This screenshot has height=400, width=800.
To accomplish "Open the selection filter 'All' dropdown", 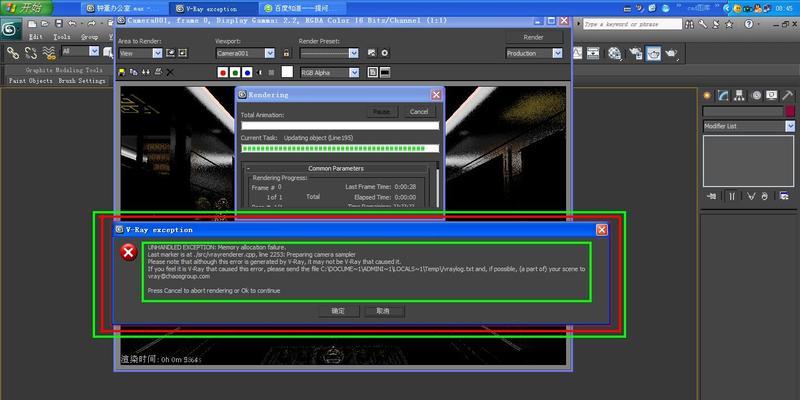I will (x=80, y=51).
